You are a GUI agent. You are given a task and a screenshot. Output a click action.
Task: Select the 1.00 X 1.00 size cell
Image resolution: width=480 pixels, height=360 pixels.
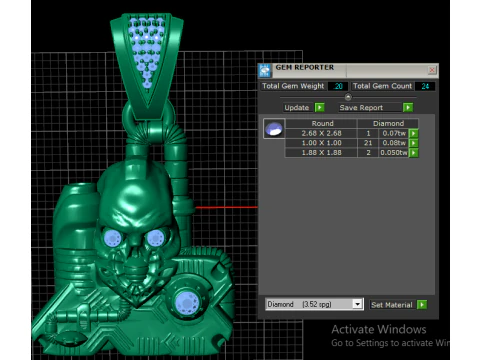pos(321,143)
